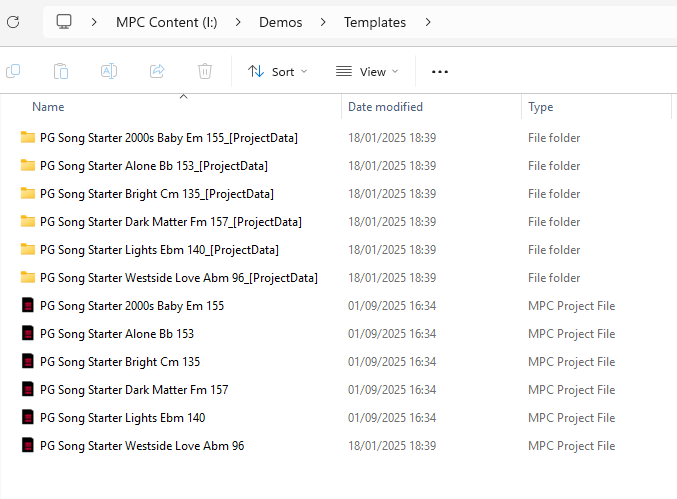The height and width of the screenshot is (499, 677).
Task: Select MPC project icon for Lights Ebm 140
Action: [x=28, y=417]
